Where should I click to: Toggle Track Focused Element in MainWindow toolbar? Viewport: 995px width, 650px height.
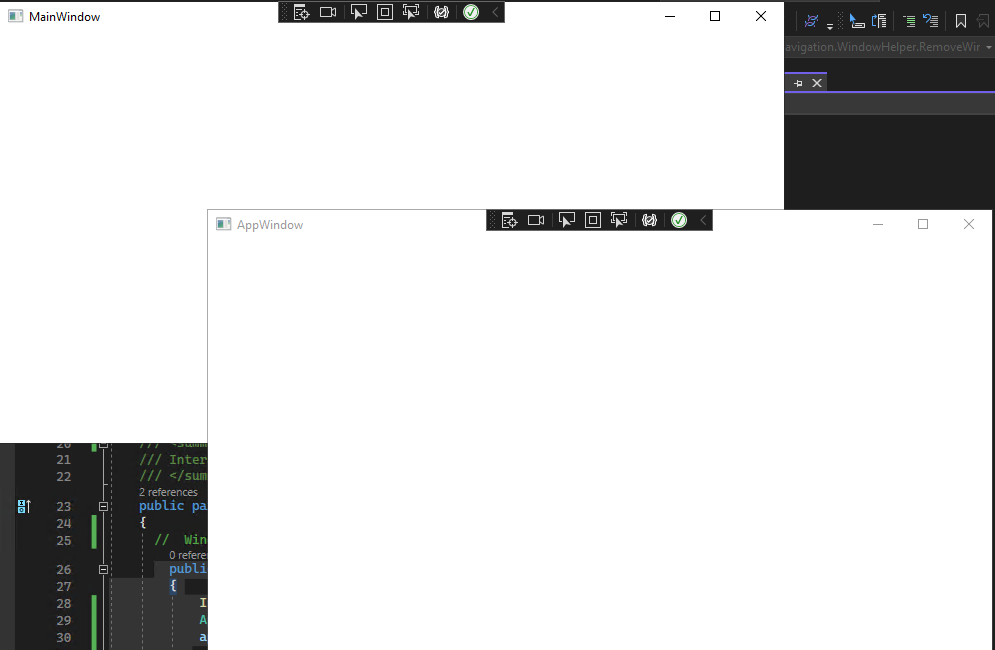click(411, 12)
